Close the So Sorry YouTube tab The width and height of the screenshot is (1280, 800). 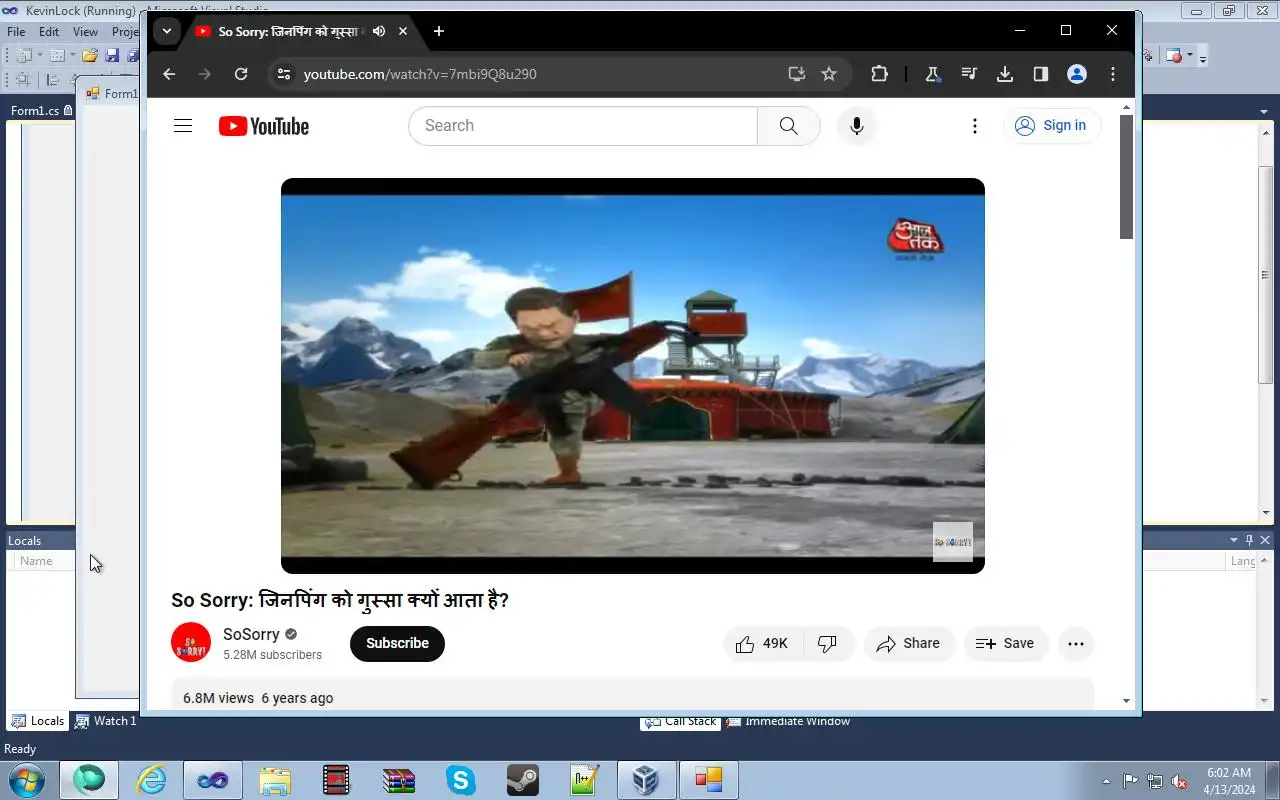point(403,31)
